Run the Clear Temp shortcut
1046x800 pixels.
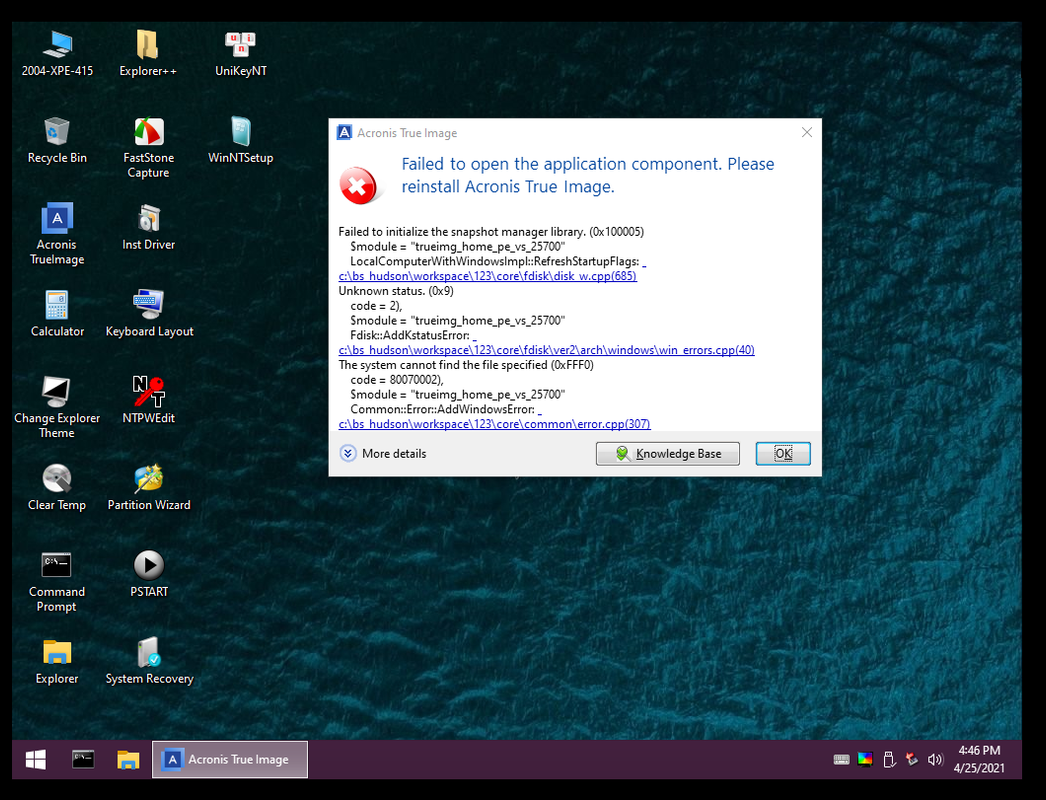tap(57, 487)
